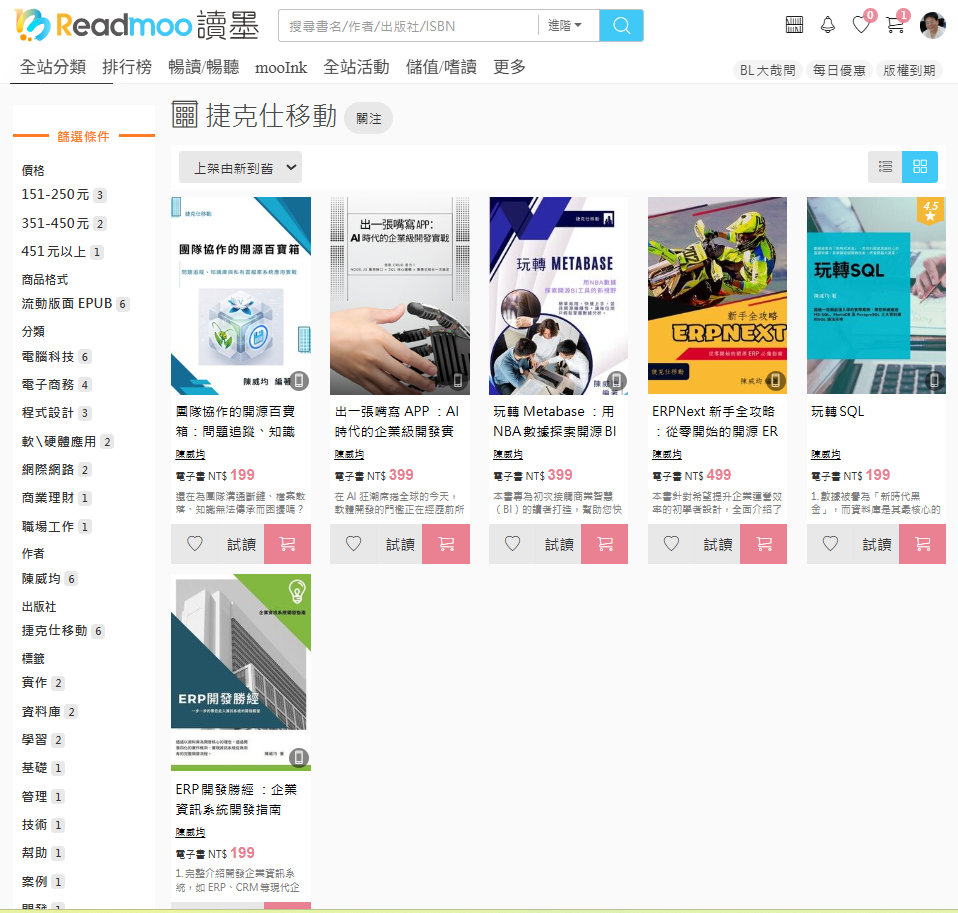Filter by publisher 捷克仕移動 in sidebar
This screenshot has width=958, height=913.
(63, 630)
